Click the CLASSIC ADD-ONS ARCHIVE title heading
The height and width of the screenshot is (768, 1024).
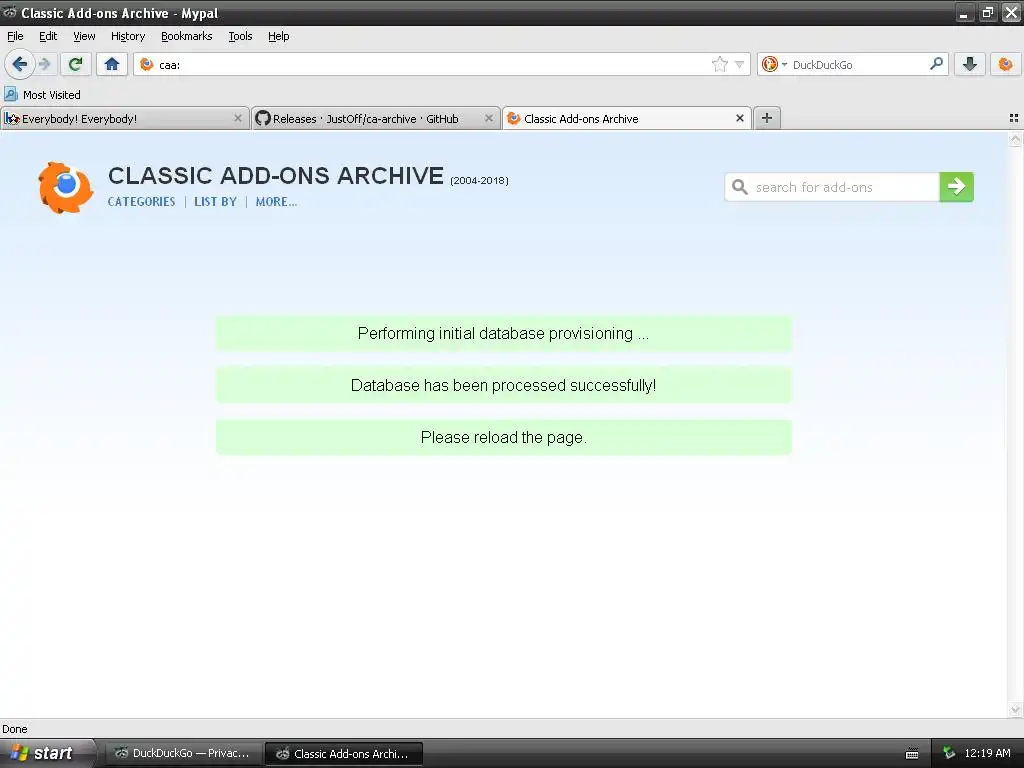(x=276, y=176)
